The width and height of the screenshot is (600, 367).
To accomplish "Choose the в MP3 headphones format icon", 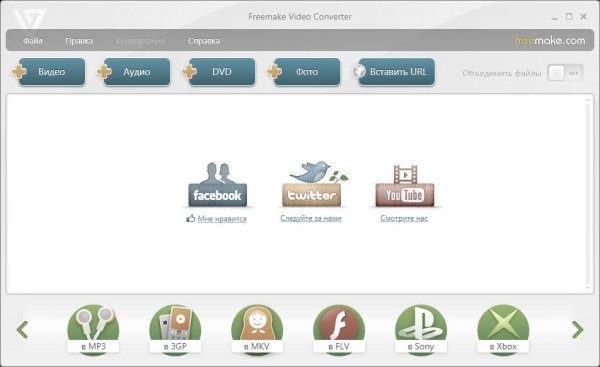I will pos(93,330).
